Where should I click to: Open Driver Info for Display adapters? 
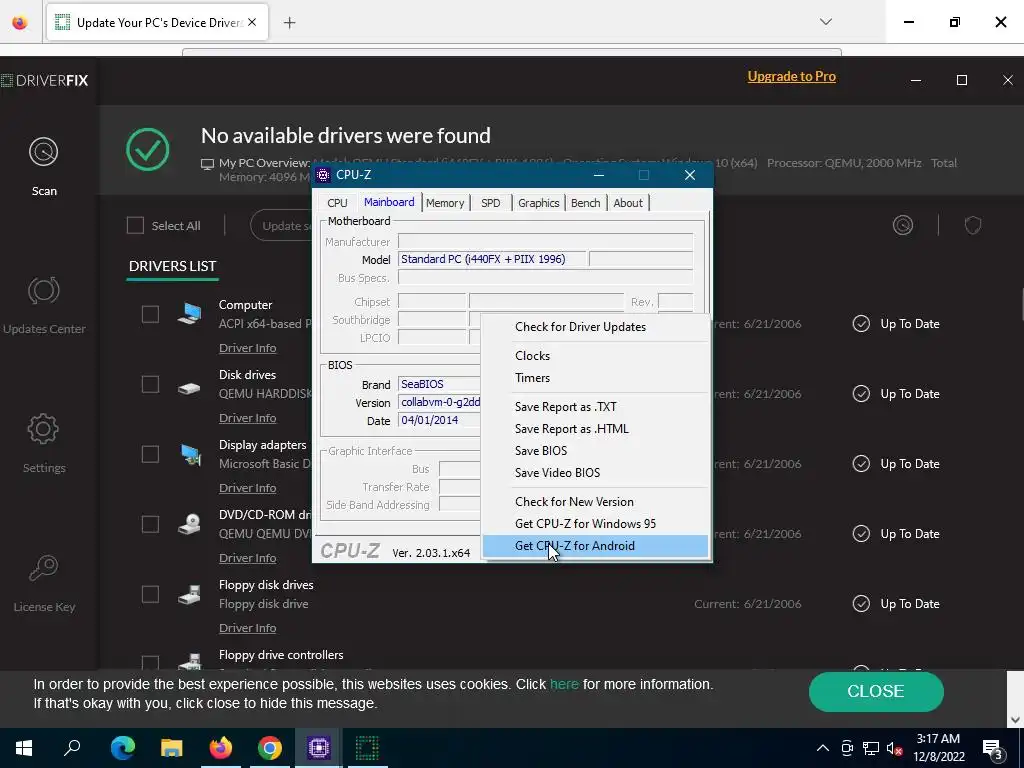(248, 488)
